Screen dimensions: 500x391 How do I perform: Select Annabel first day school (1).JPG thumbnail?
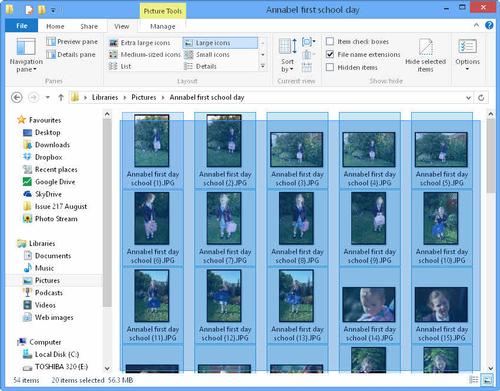[152, 141]
